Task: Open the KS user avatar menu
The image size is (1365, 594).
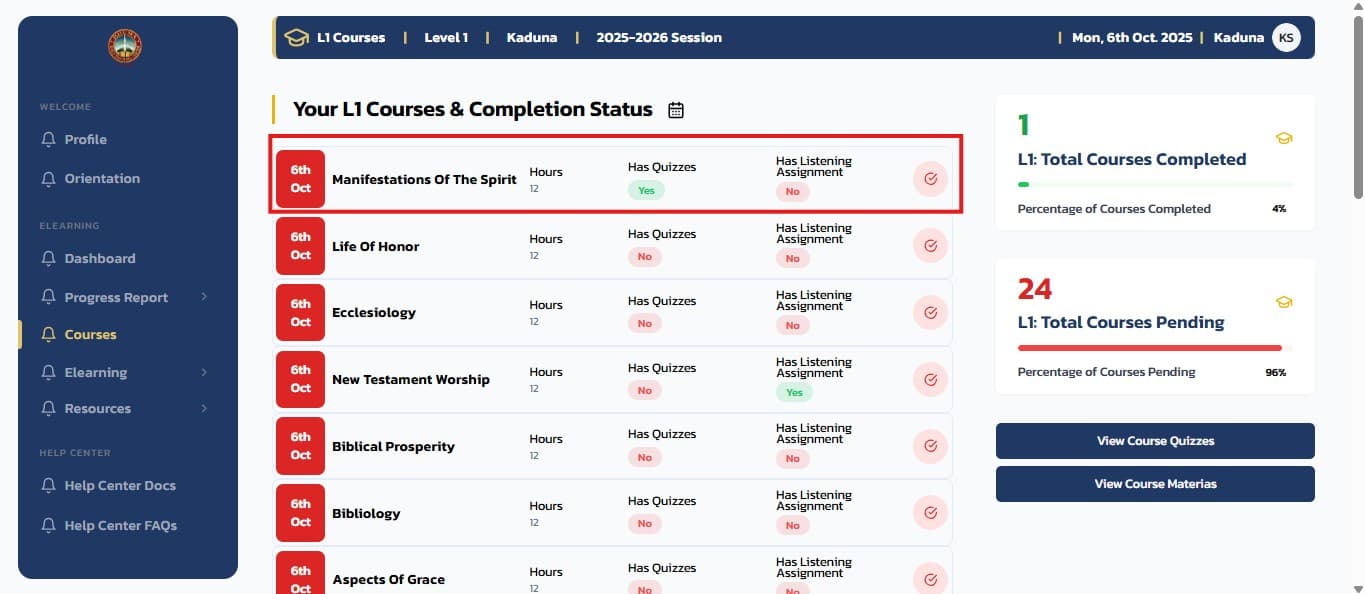Action: coord(1286,37)
